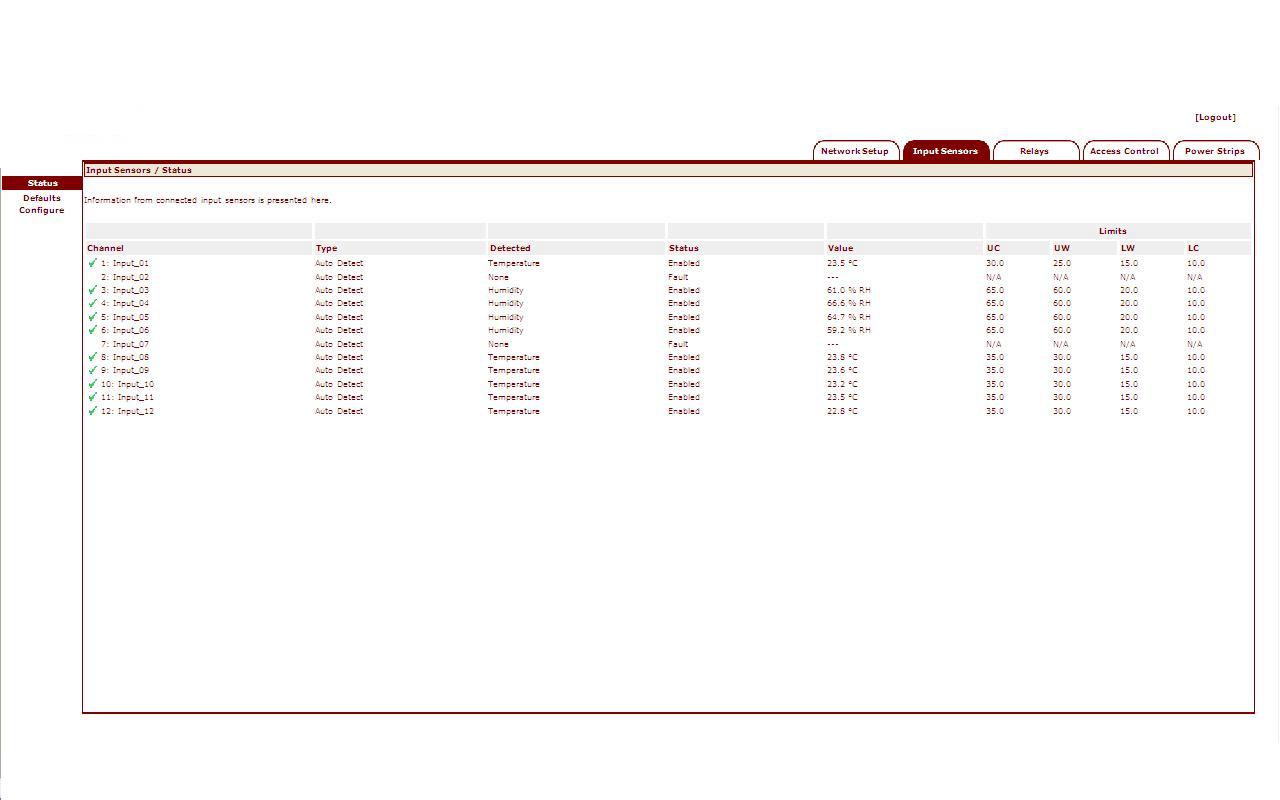
Task: Click the Logout link
Action: pyautogui.click(x=1215, y=117)
